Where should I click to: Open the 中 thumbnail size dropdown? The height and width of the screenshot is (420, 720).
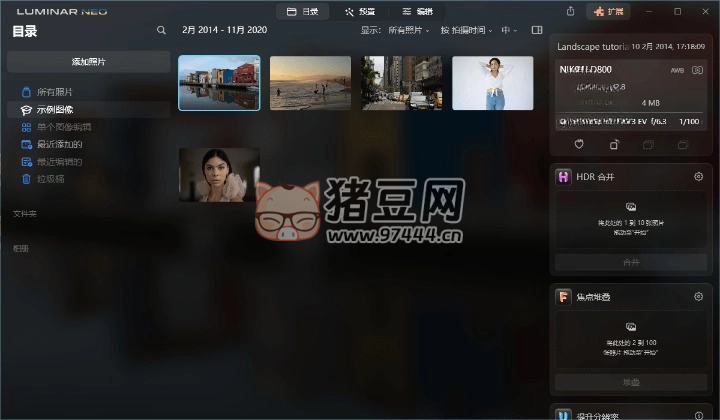510,31
